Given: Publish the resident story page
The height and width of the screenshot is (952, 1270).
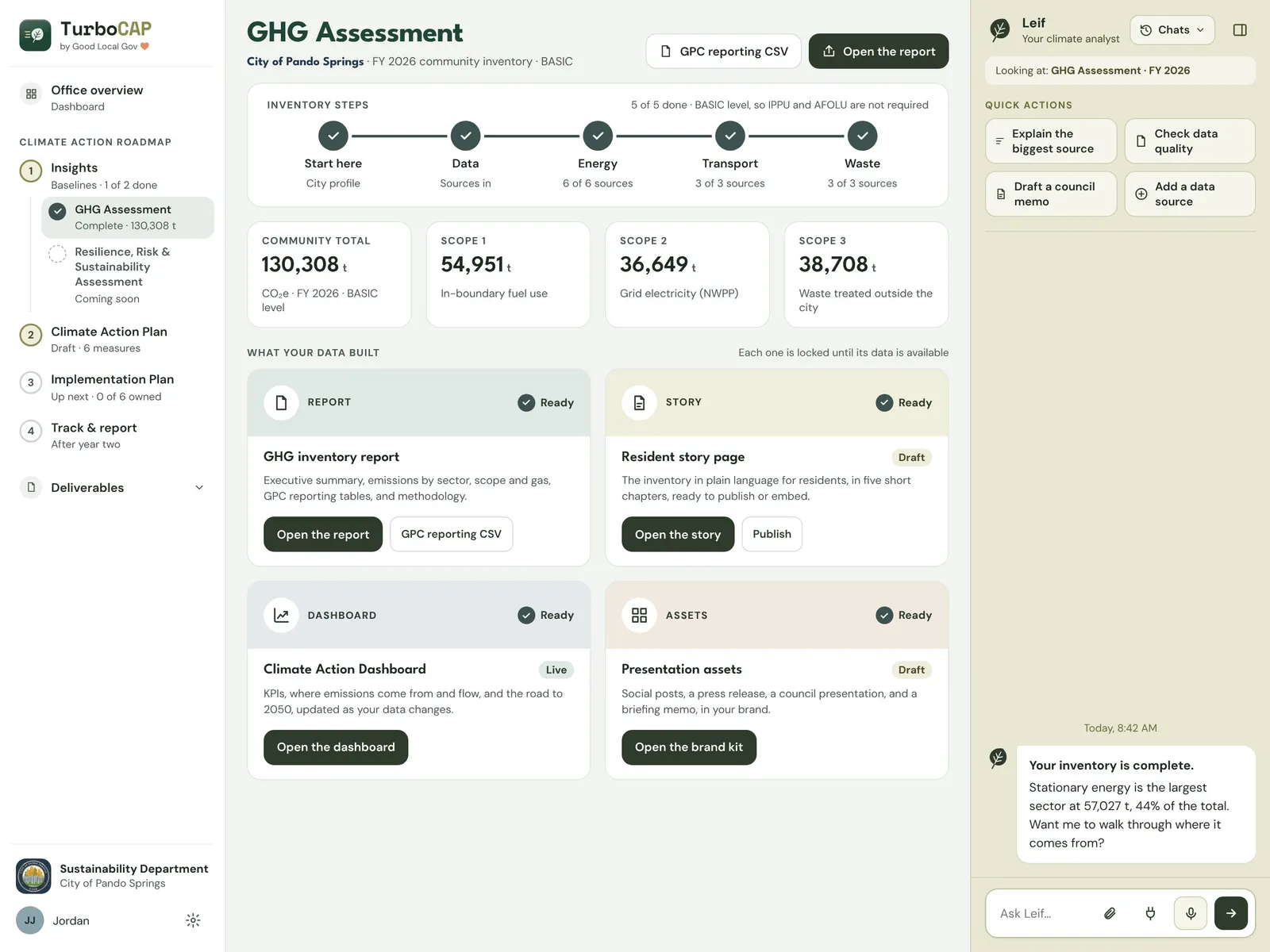Looking at the screenshot, I should tap(772, 534).
